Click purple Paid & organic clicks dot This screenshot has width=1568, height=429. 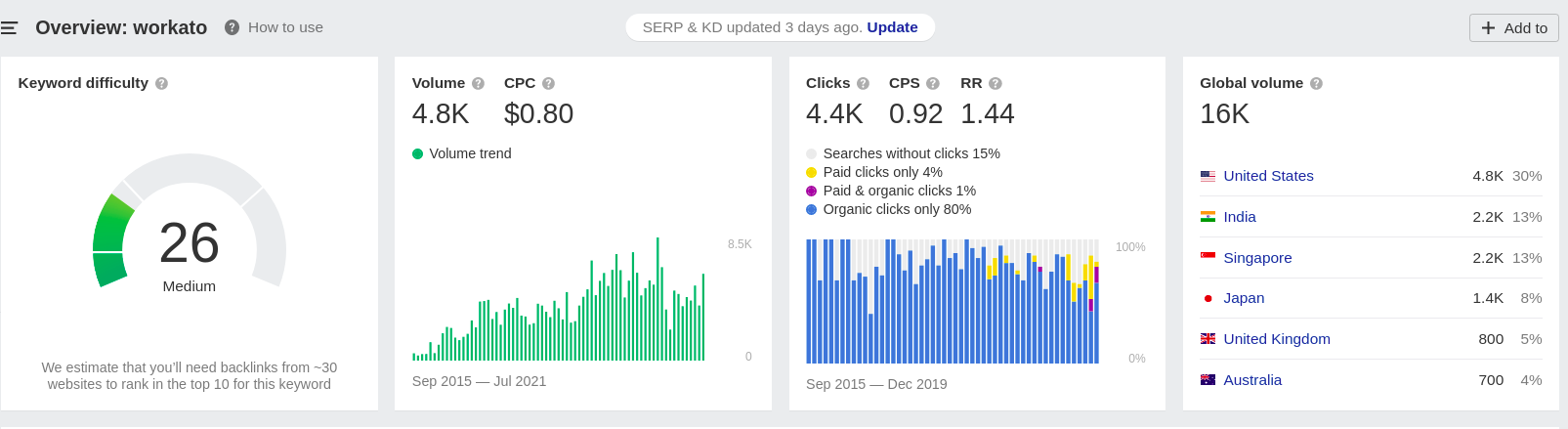point(811,191)
